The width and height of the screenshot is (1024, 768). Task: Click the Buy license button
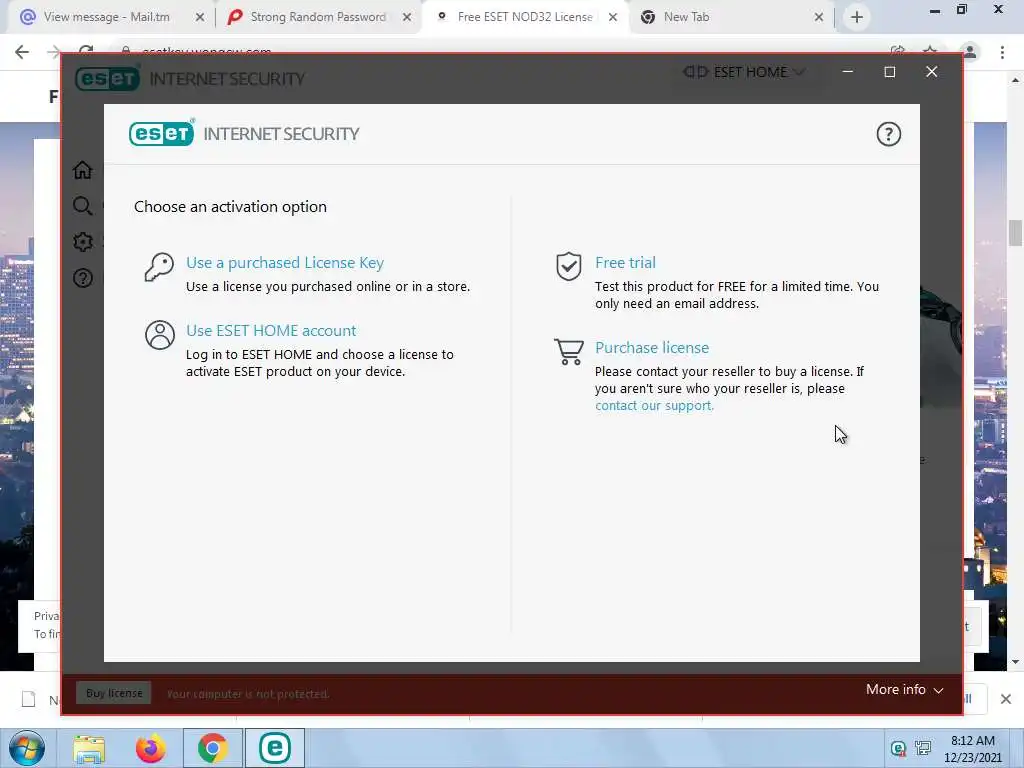(114, 693)
